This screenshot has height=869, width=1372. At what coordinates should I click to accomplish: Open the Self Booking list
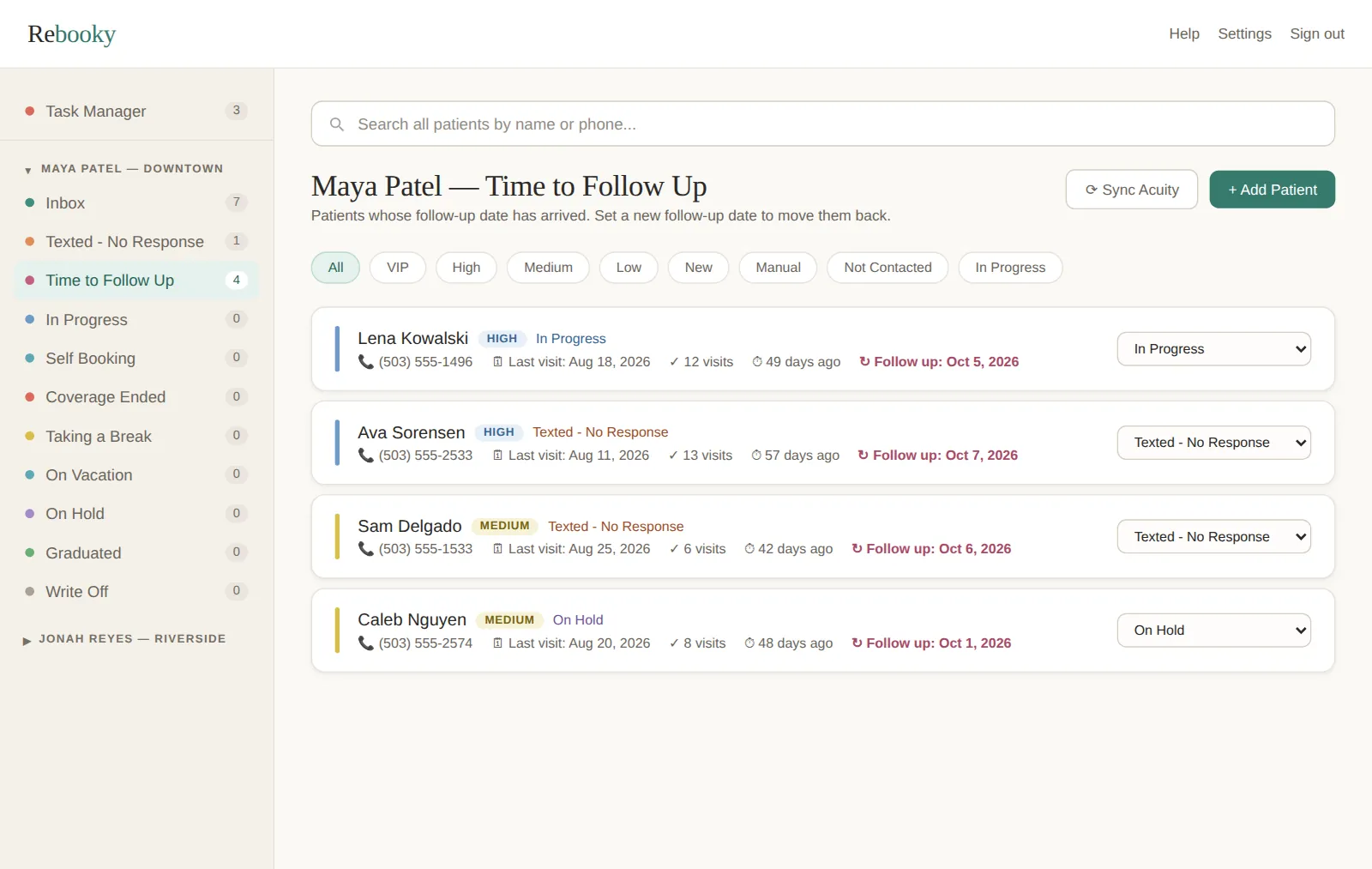tap(137, 359)
